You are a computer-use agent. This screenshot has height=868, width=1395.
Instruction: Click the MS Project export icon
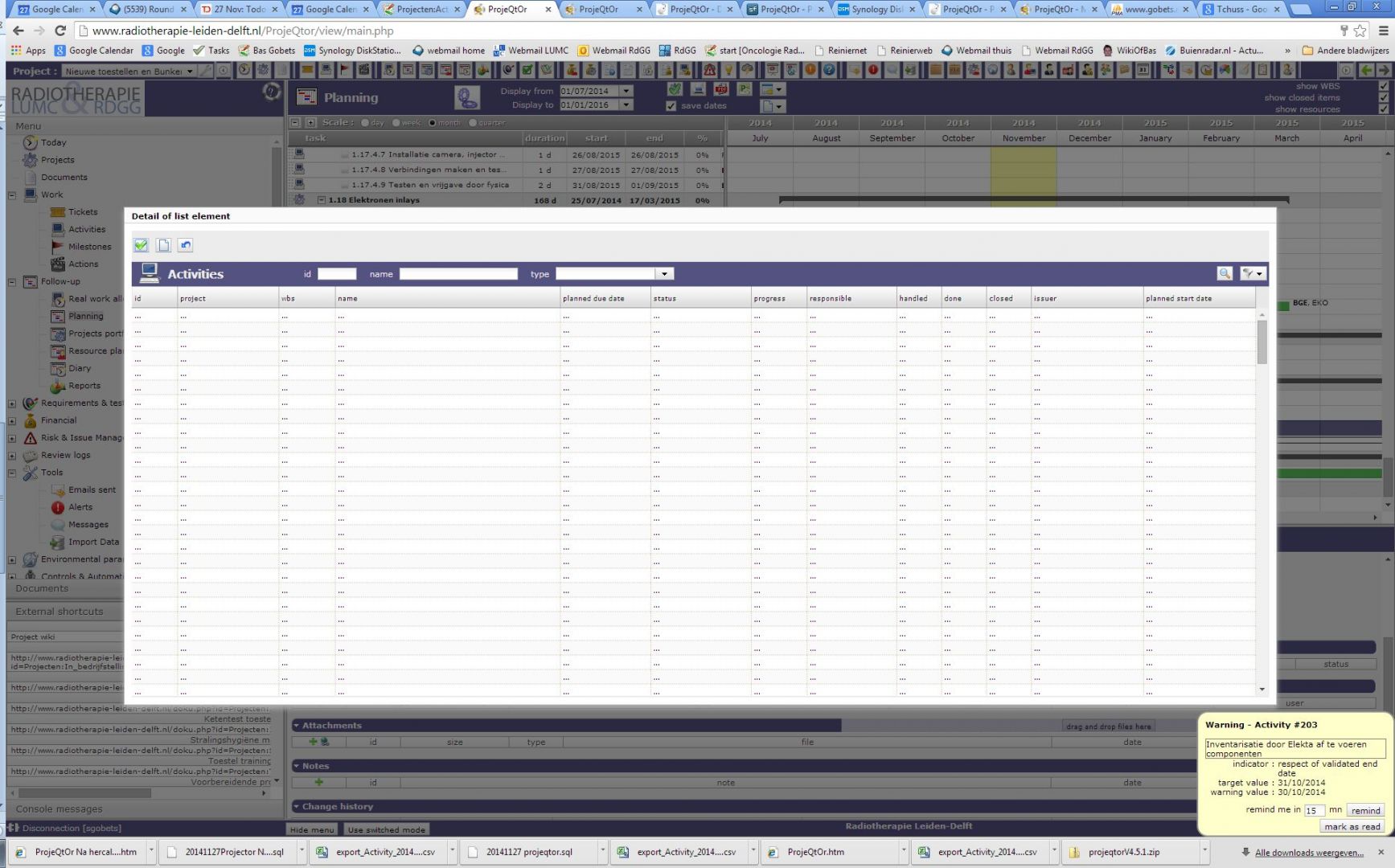click(x=745, y=89)
